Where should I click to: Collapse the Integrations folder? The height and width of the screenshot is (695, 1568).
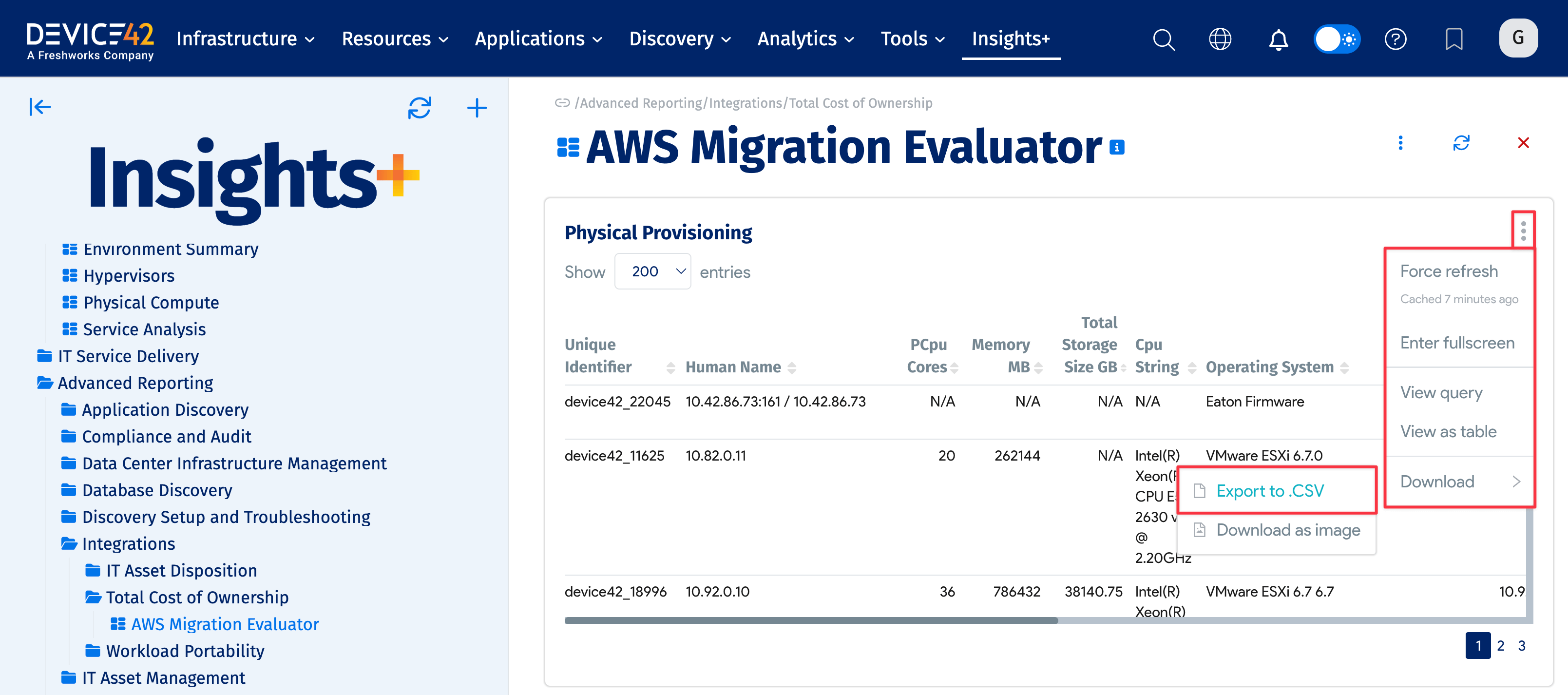pos(117,543)
